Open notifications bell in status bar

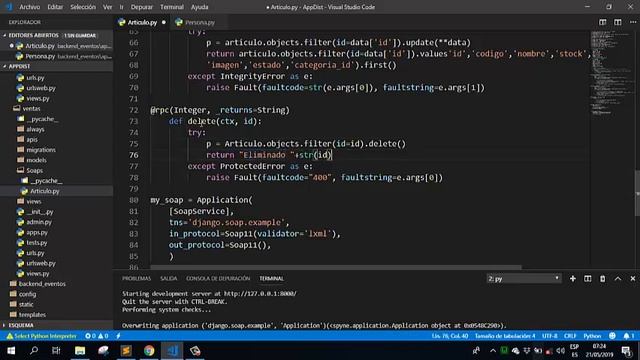pyautogui.click(x=629, y=336)
